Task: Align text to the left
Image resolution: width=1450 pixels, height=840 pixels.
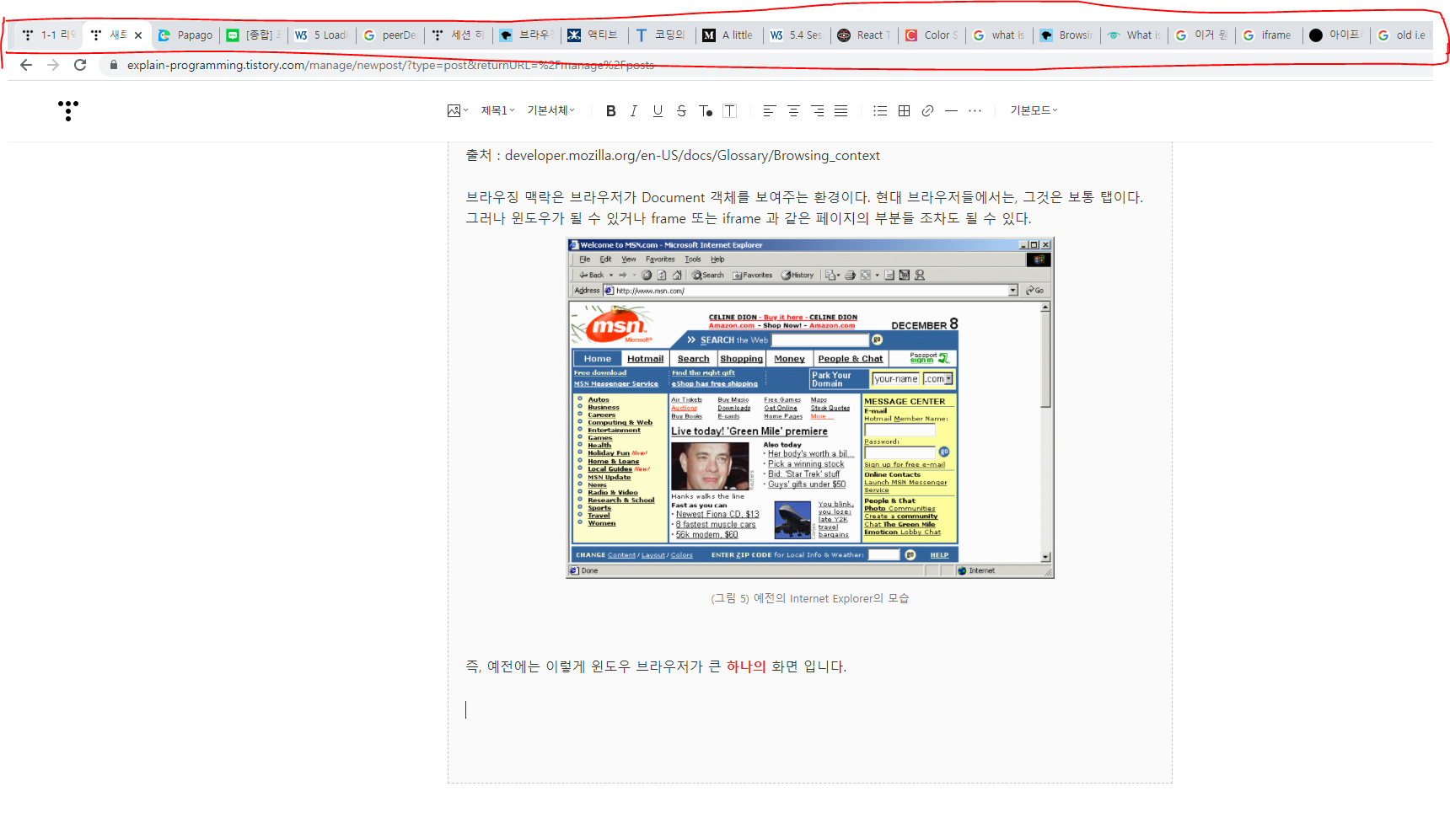Action: tap(769, 110)
